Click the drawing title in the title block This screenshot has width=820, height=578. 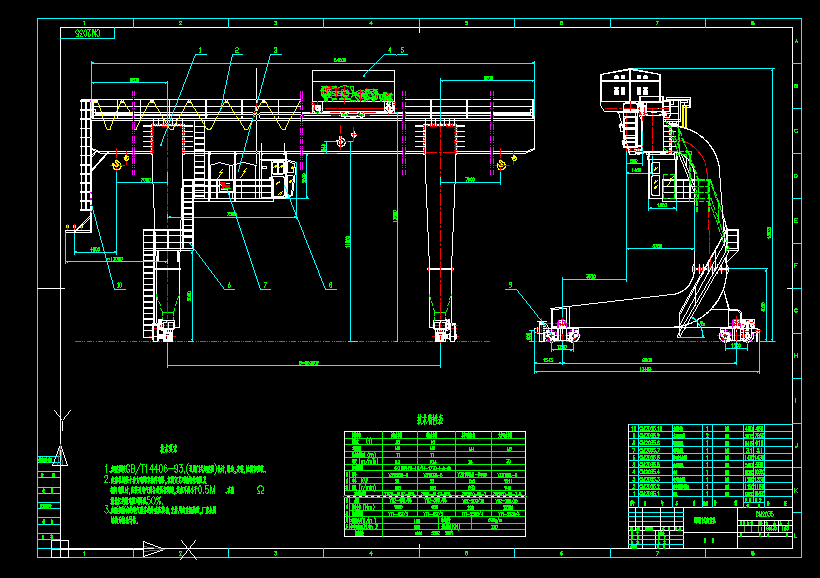coord(704,520)
